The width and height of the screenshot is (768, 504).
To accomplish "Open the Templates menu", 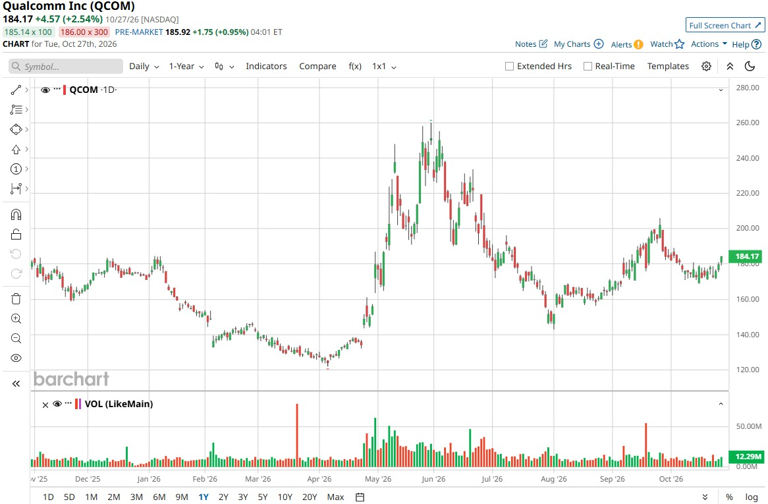I will (668, 66).
